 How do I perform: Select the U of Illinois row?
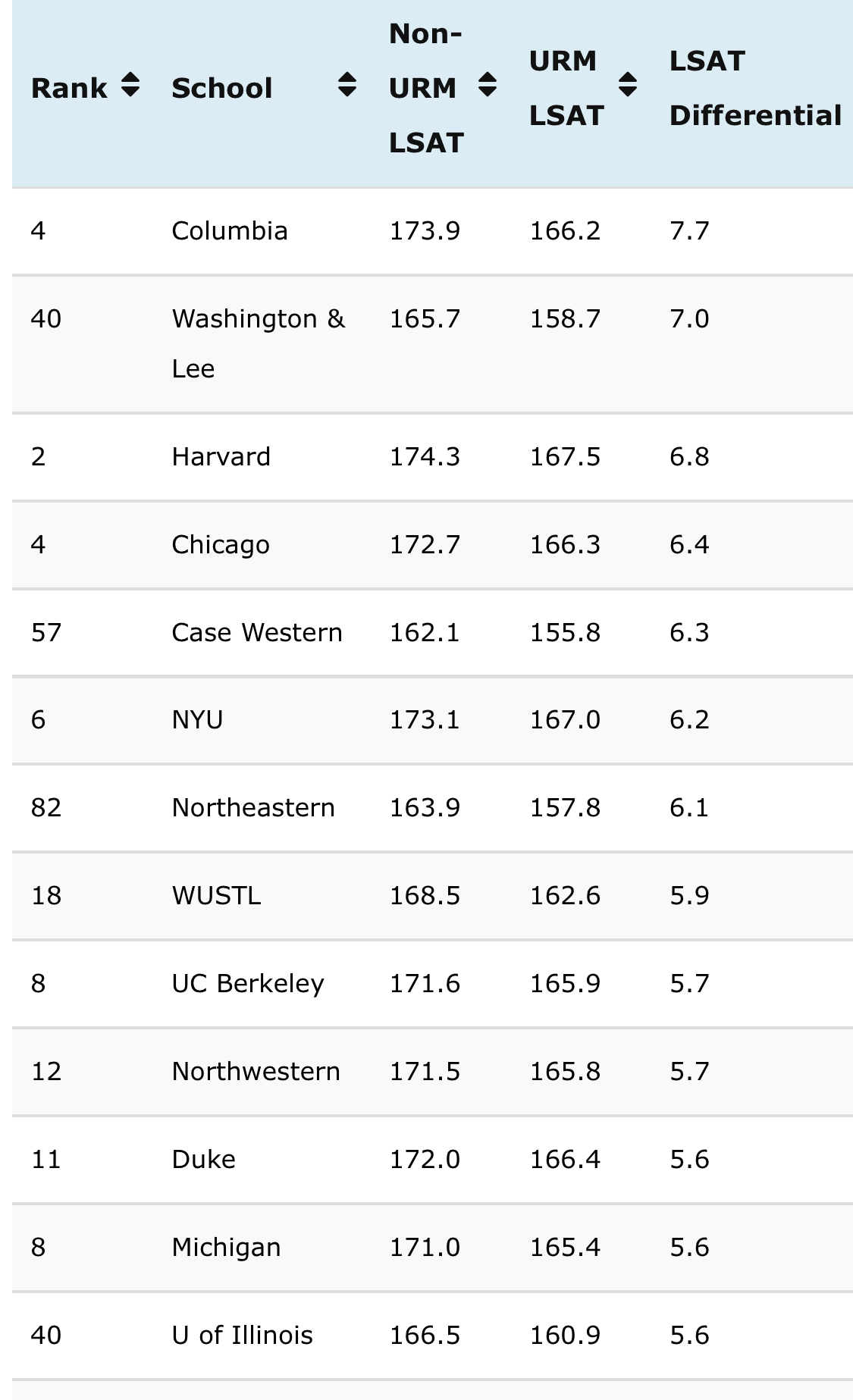242,1336
